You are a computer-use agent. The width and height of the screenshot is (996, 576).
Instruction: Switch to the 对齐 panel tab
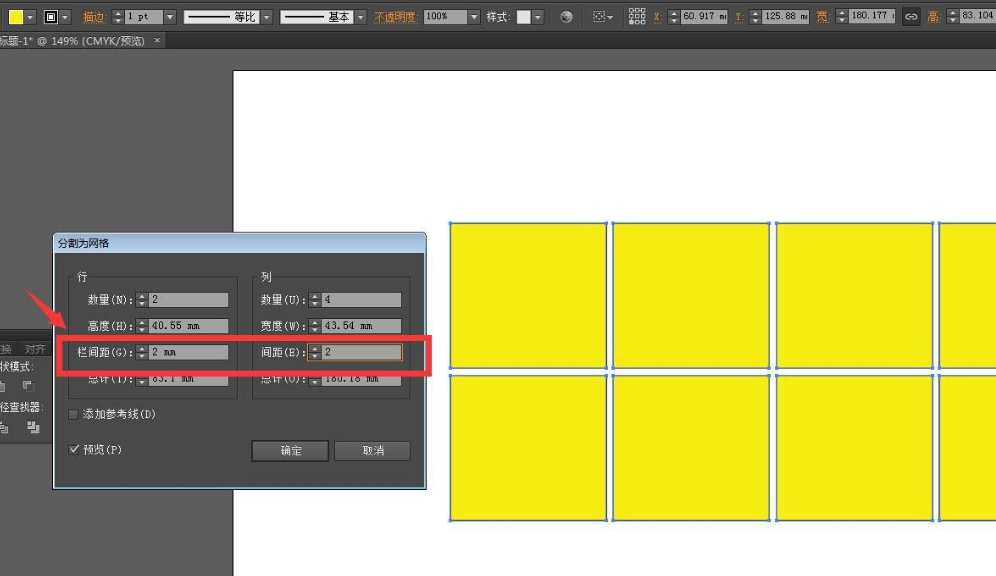[35, 349]
